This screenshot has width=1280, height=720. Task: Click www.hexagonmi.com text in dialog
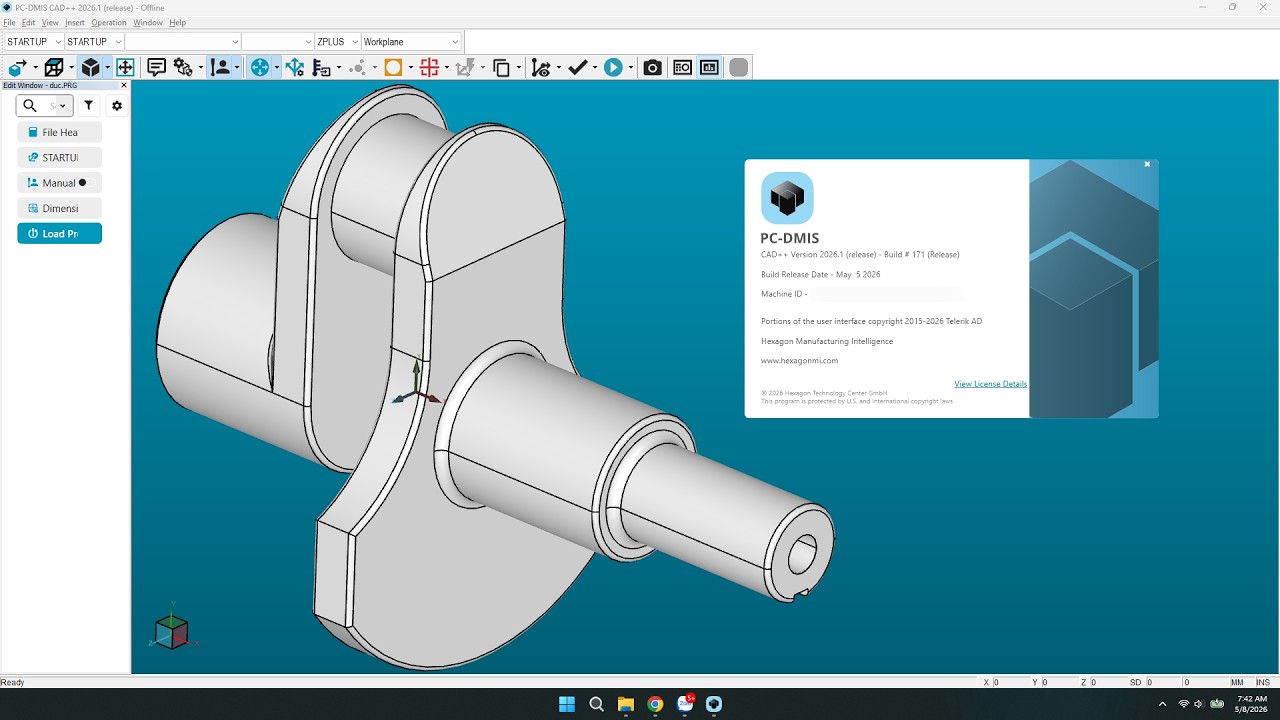tap(799, 360)
